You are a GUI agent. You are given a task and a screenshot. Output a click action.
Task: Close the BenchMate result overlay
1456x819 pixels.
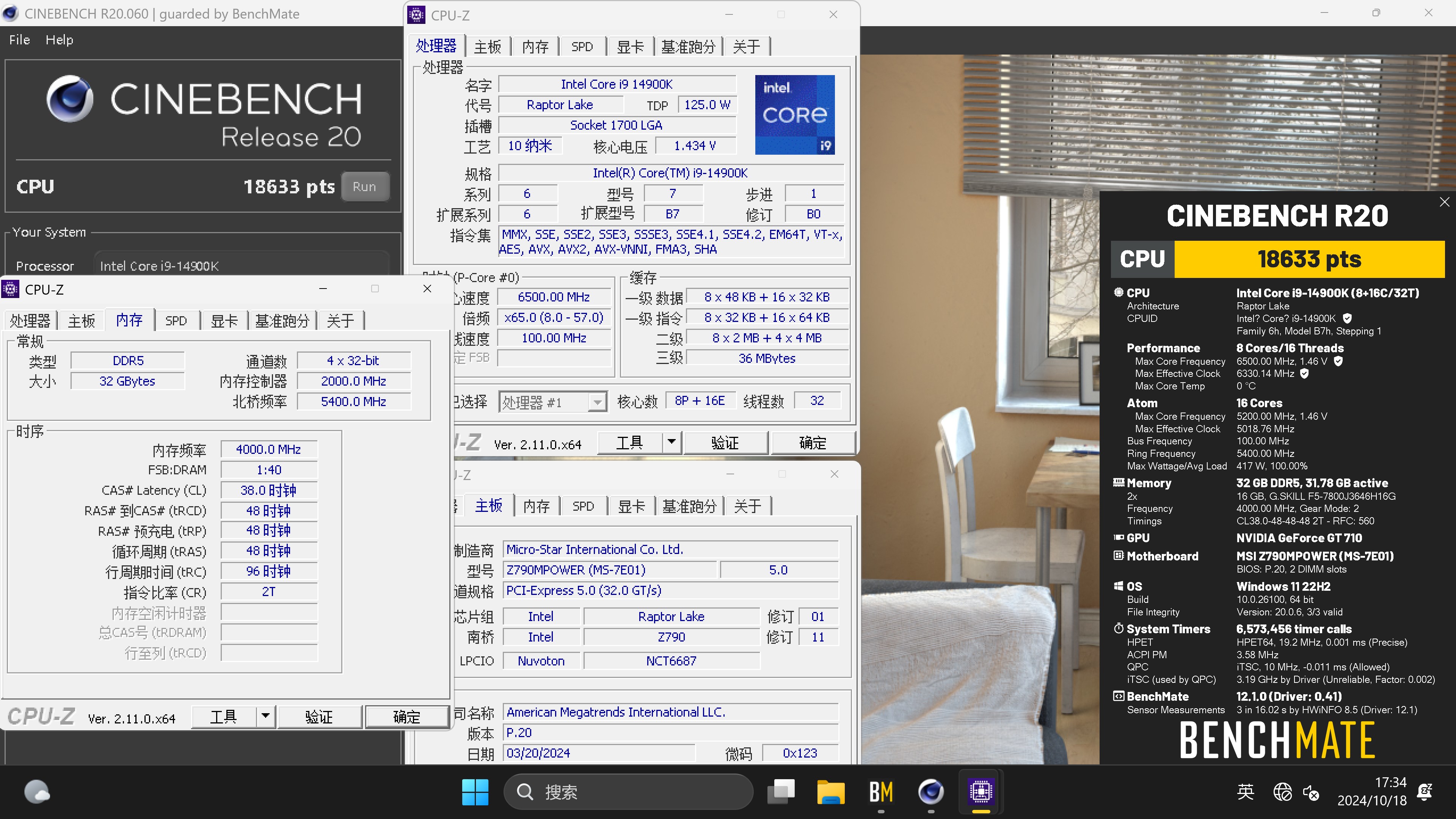pyautogui.click(x=1444, y=202)
